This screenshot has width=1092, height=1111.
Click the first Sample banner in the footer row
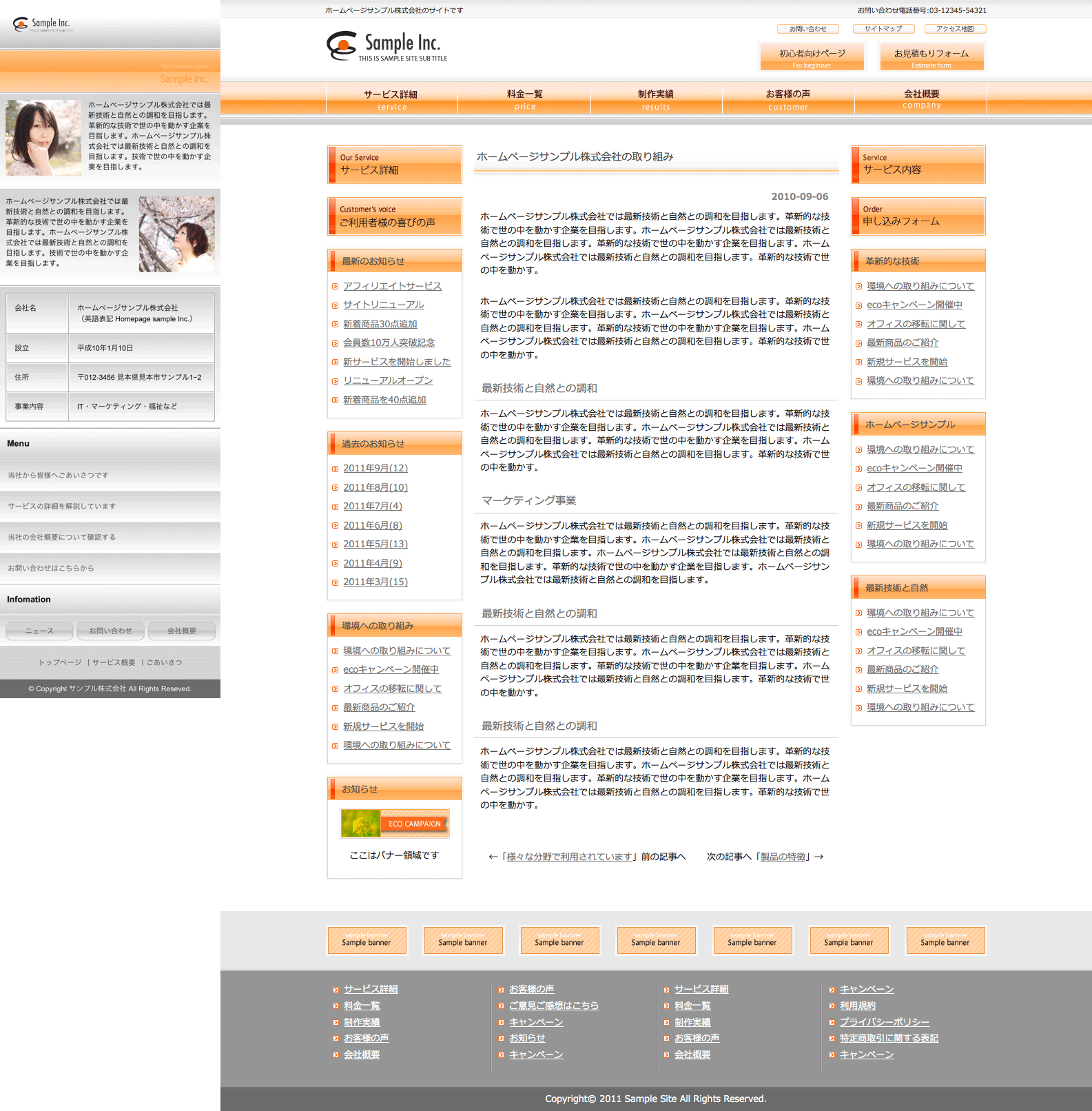[x=367, y=941]
